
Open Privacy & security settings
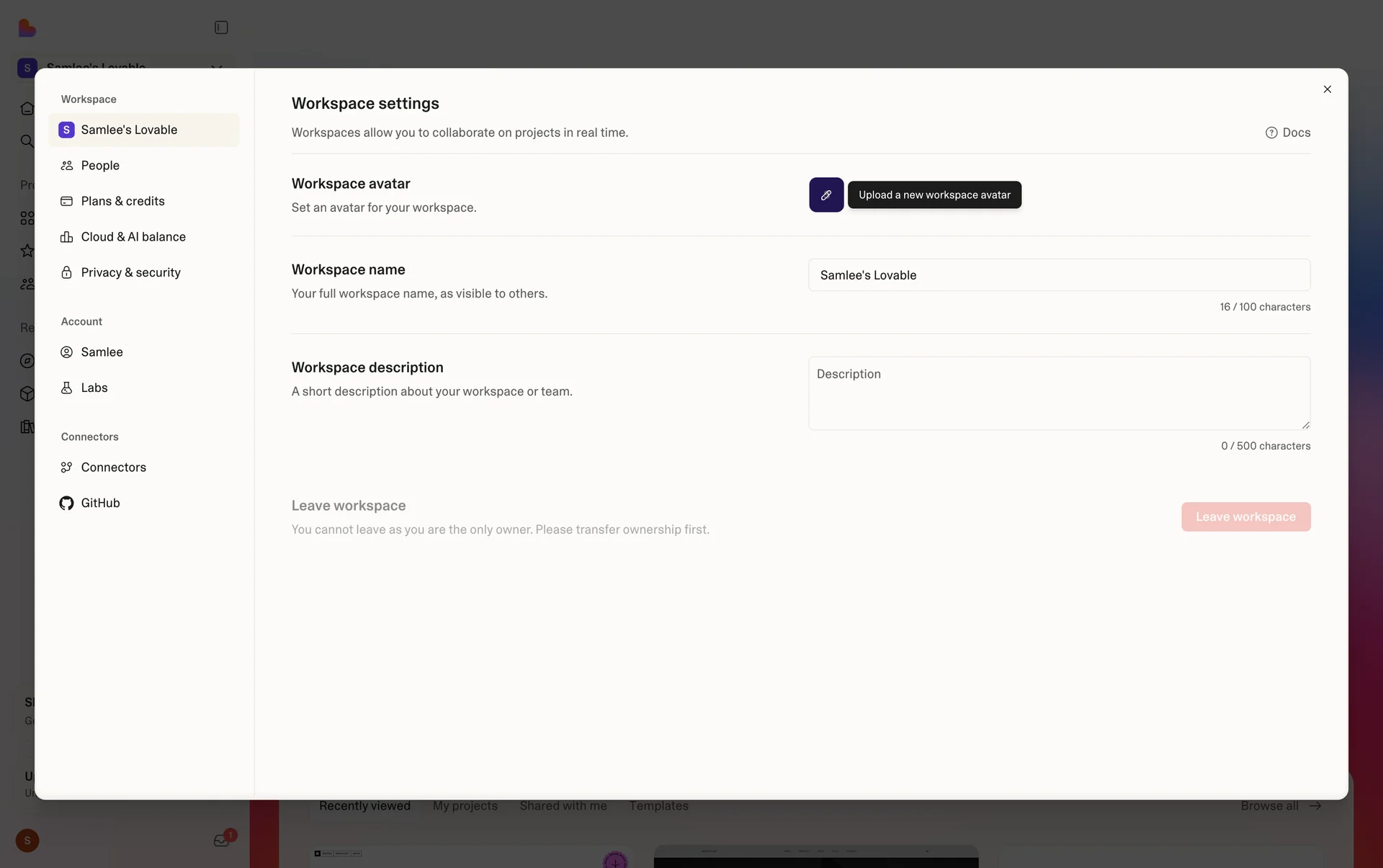coord(130,272)
